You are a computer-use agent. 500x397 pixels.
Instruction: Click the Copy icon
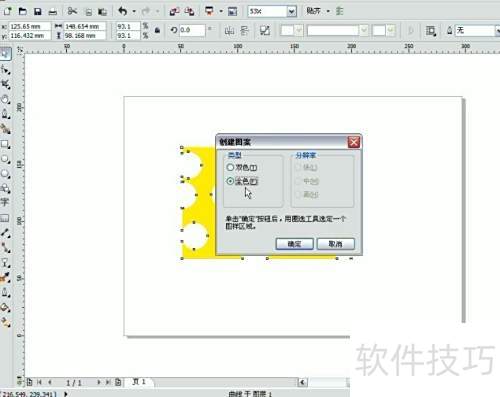(88, 12)
